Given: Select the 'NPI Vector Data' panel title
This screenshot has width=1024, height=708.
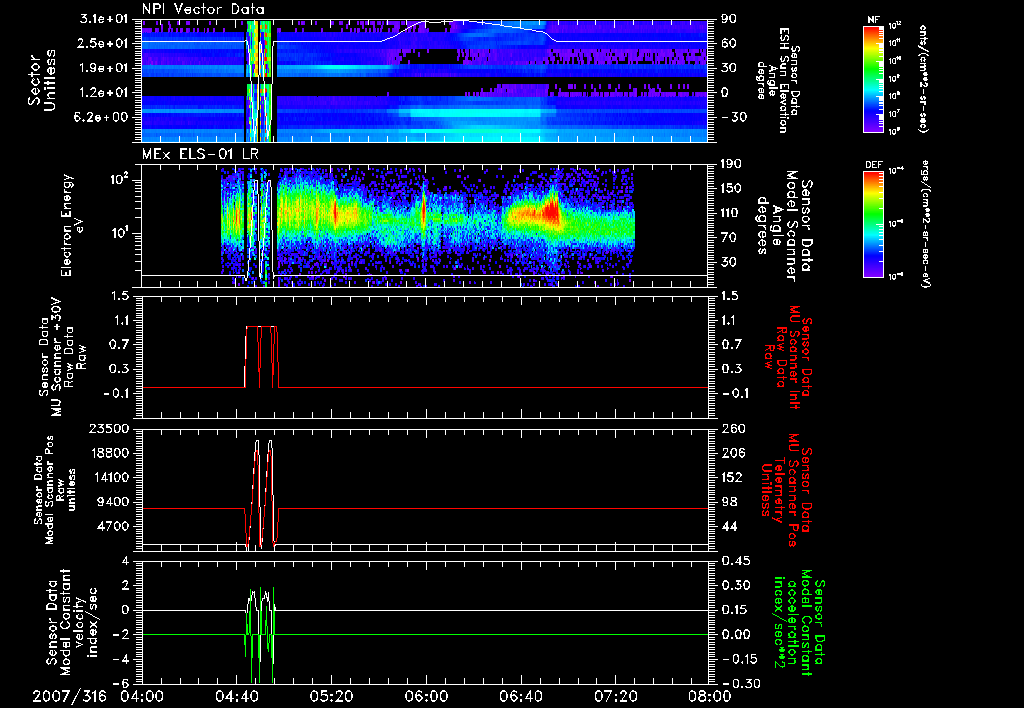Looking at the screenshot, I should 204,9.
